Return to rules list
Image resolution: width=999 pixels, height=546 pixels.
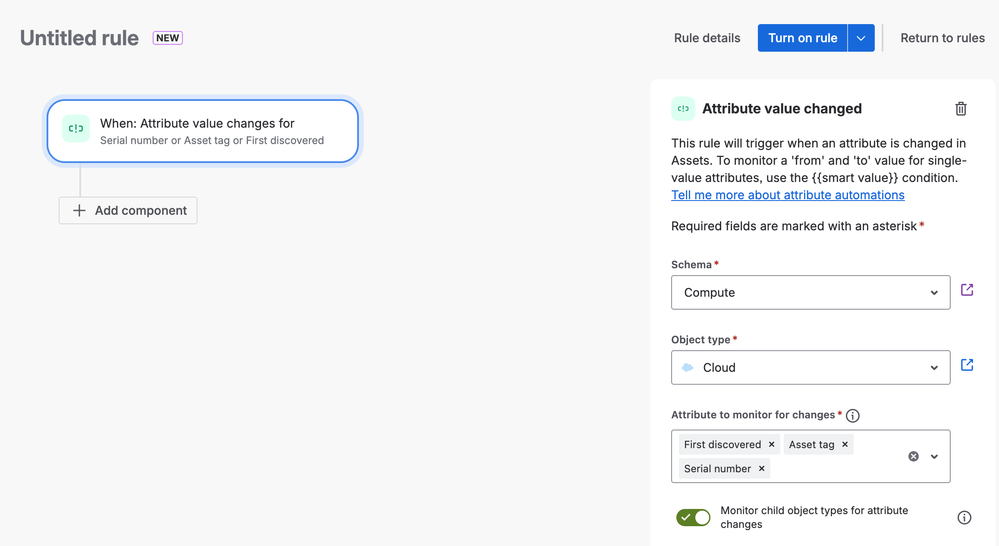click(x=942, y=38)
